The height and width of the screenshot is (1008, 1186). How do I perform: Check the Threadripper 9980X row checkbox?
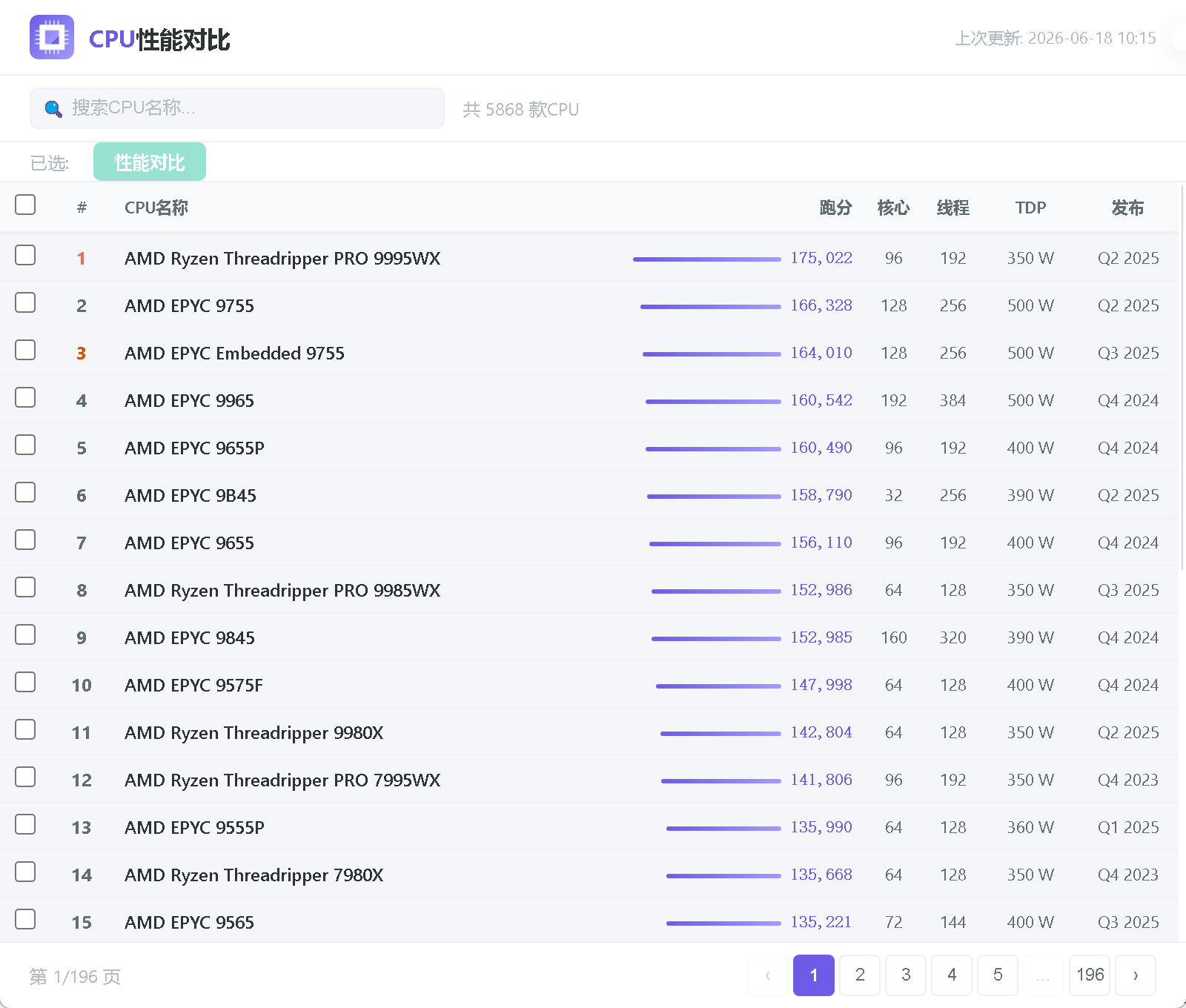(x=25, y=729)
